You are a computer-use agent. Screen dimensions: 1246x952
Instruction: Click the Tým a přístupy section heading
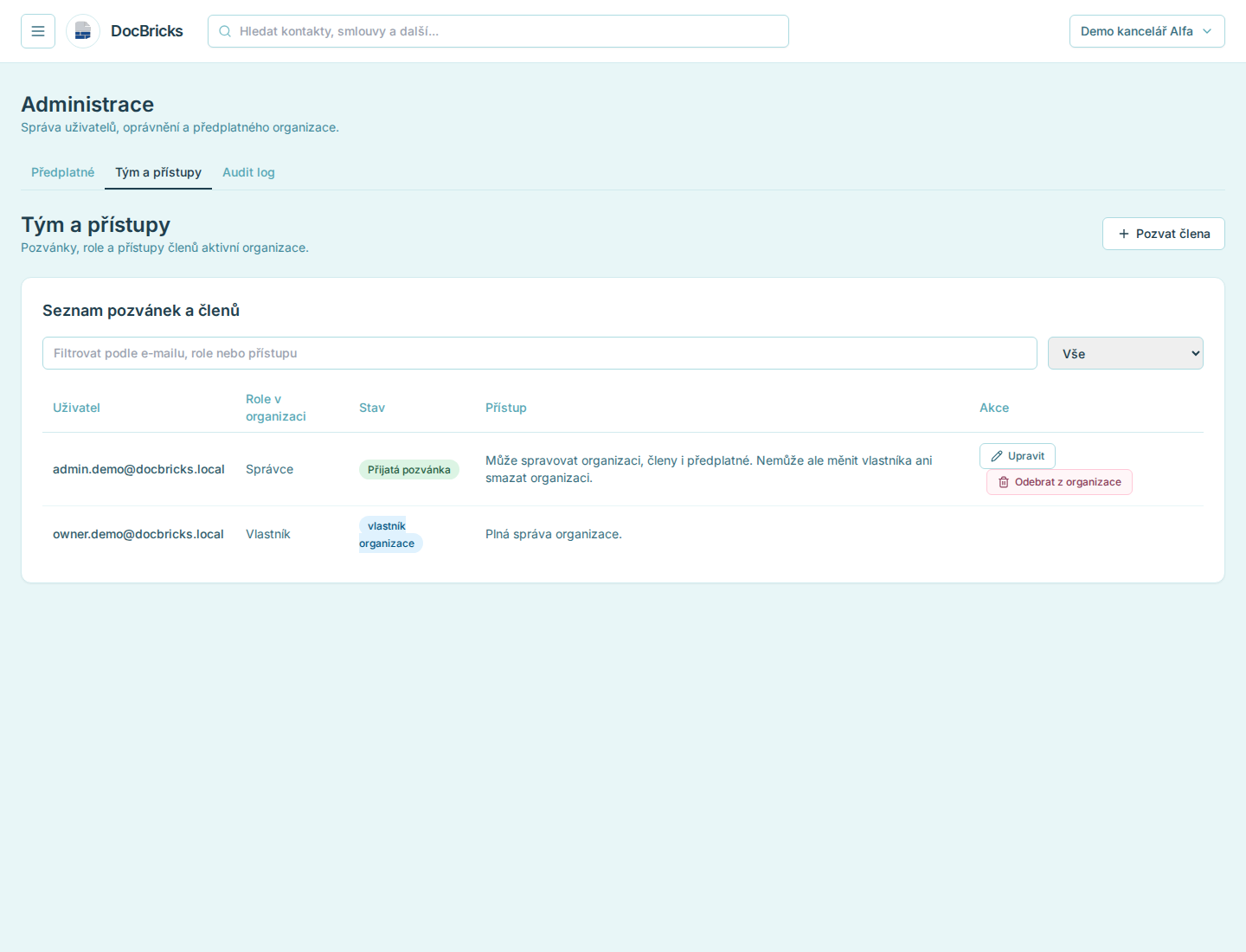[95, 225]
